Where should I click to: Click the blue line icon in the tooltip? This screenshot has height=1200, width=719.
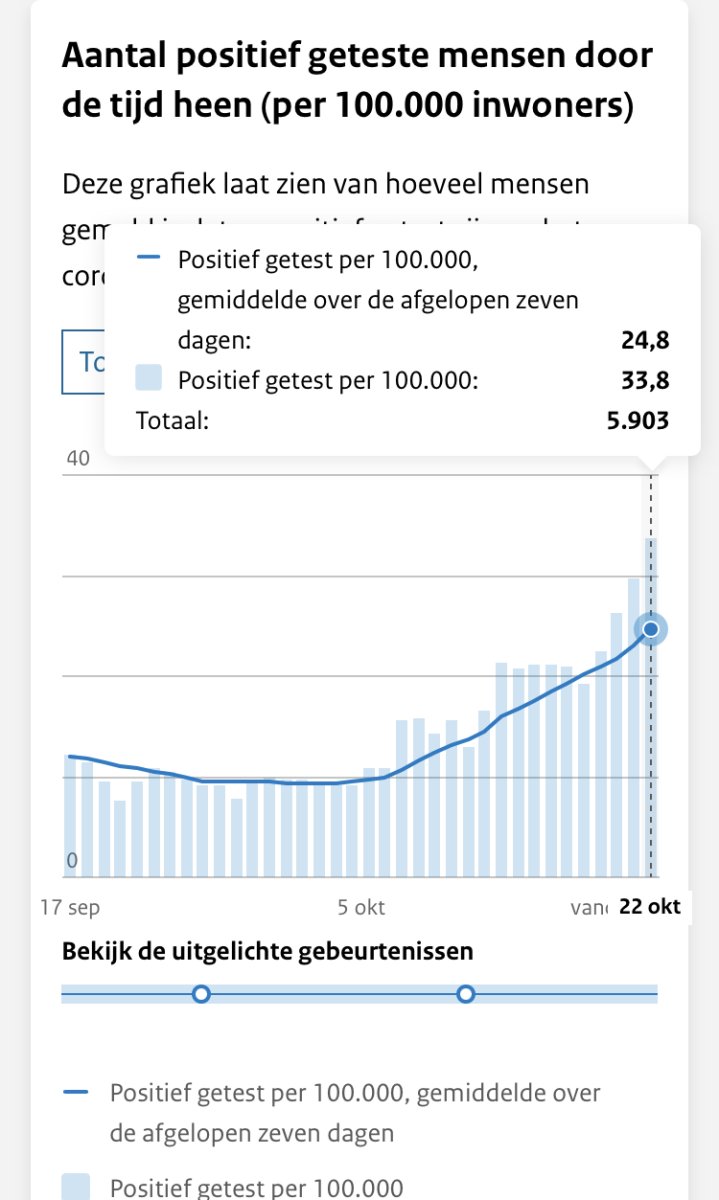pyautogui.click(x=147, y=257)
